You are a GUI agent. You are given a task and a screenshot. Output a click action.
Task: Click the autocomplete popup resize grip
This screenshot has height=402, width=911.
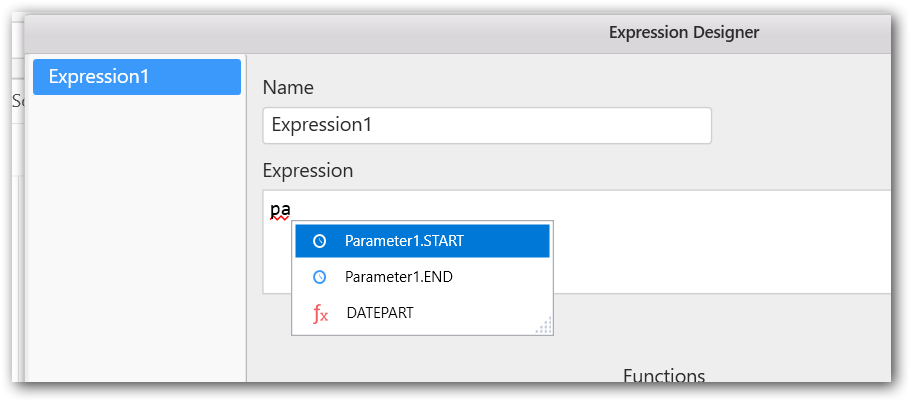pos(544,326)
